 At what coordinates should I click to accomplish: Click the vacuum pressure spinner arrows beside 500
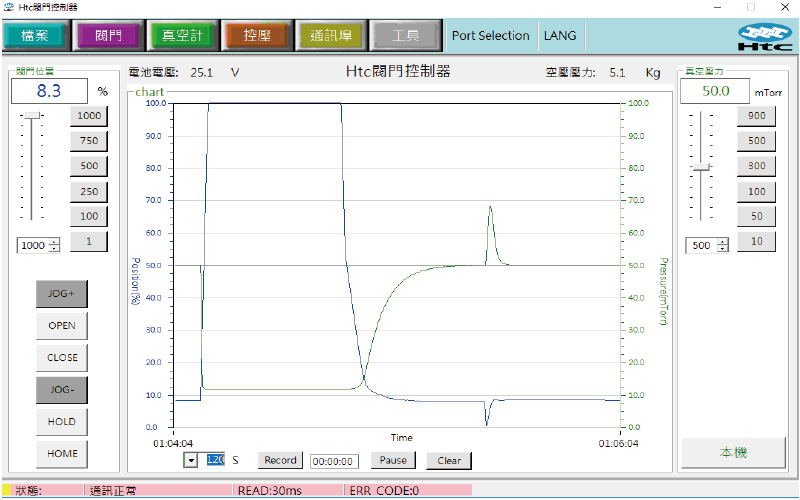click(722, 245)
